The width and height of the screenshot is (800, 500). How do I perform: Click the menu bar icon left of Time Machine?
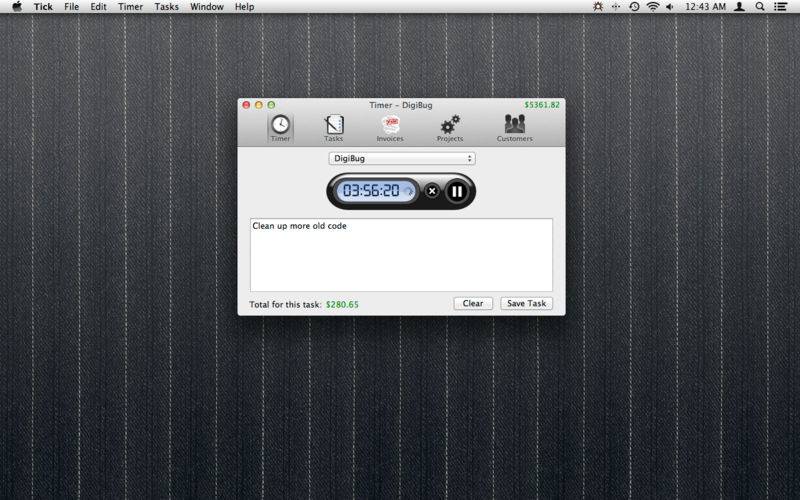click(x=616, y=7)
